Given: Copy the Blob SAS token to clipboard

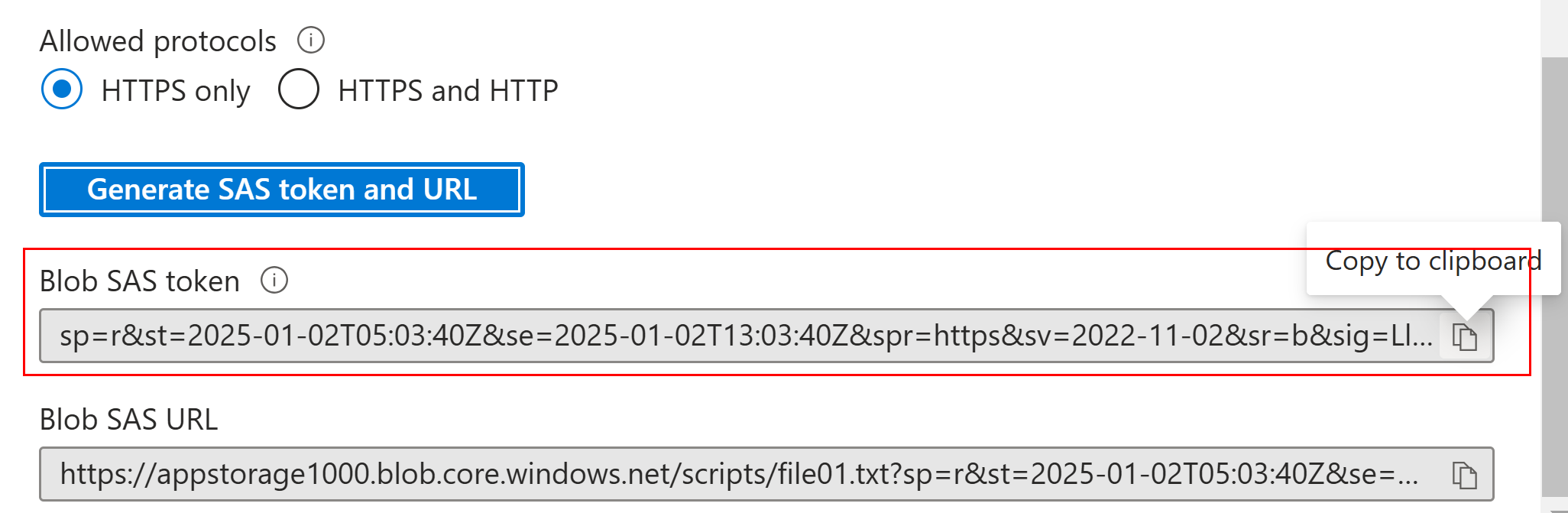Looking at the screenshot, I should [1464, 336].
